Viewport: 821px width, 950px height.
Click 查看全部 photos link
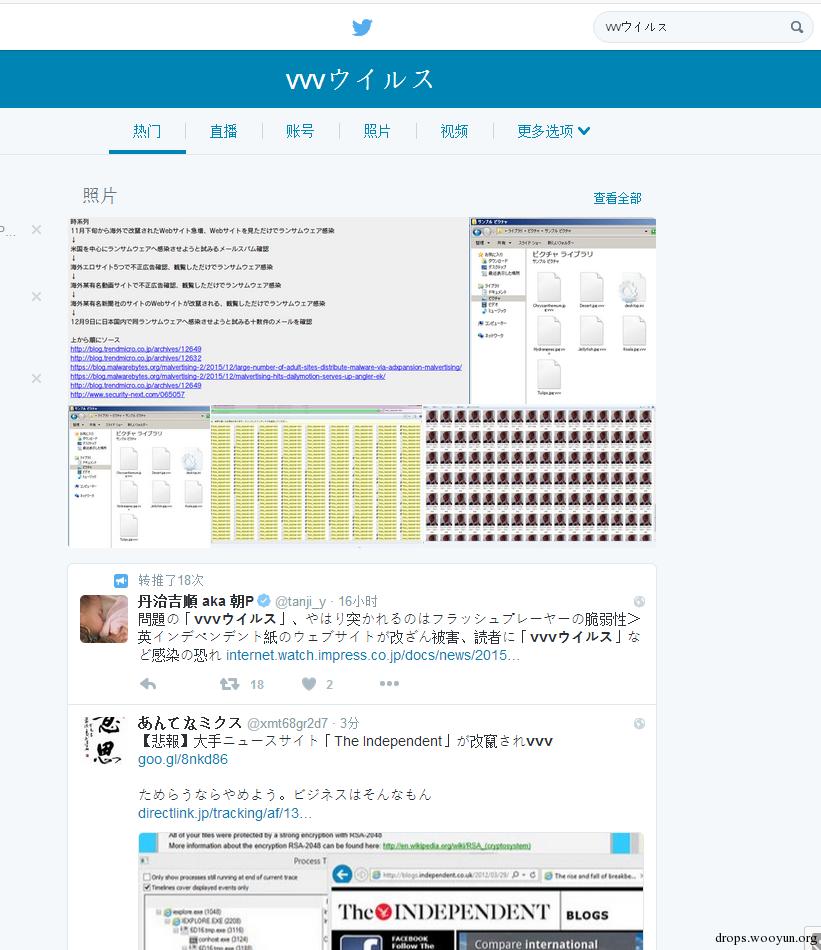click(617, 198)
